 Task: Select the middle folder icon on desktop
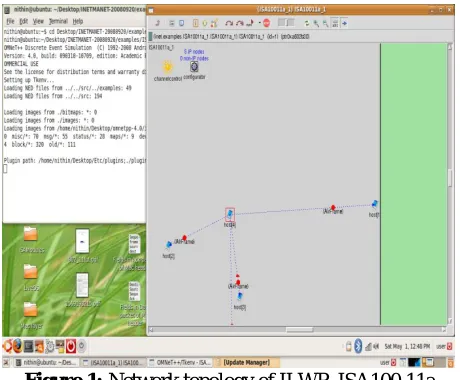click(x=30, y=272)
